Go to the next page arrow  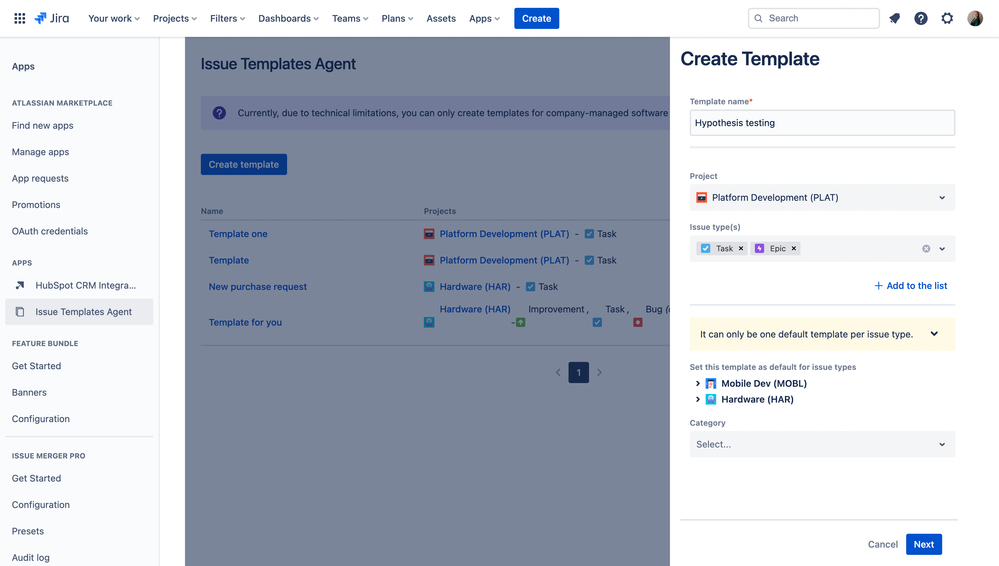click(x=599, y=372)
